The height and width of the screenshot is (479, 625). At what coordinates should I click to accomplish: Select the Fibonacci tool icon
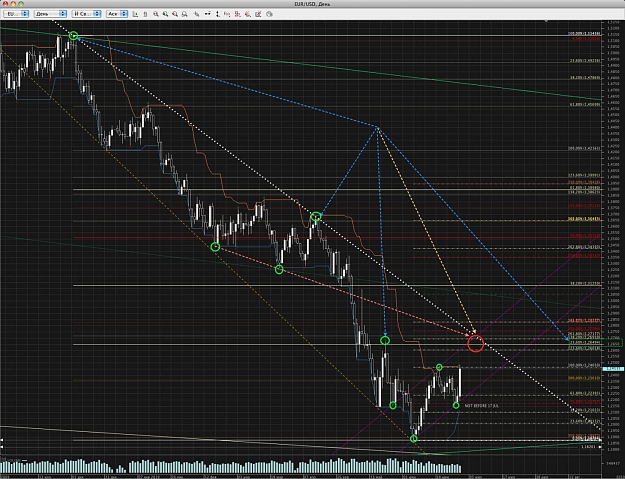[227, 14]
